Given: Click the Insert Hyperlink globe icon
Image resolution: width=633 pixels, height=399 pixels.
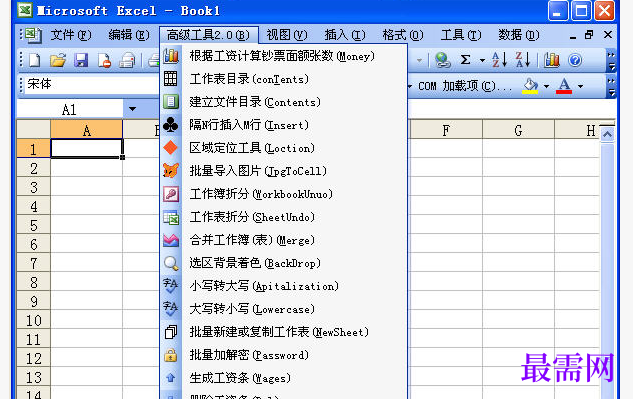Looking at the screenshot, I should pyautogui.click(x=443, y=61).
